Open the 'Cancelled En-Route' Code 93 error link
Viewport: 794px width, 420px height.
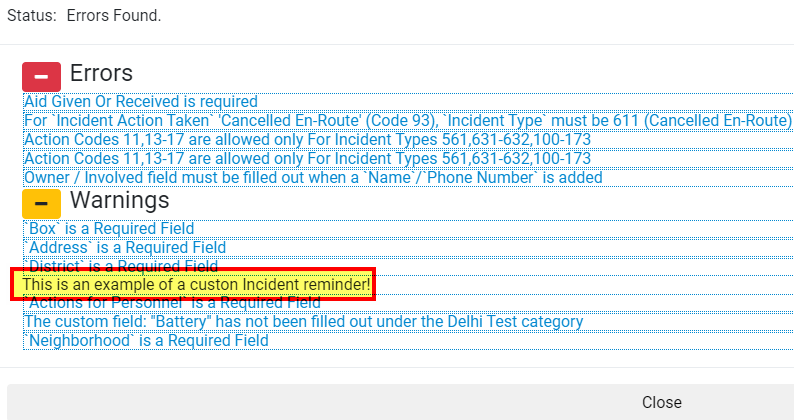coord(408,121)
